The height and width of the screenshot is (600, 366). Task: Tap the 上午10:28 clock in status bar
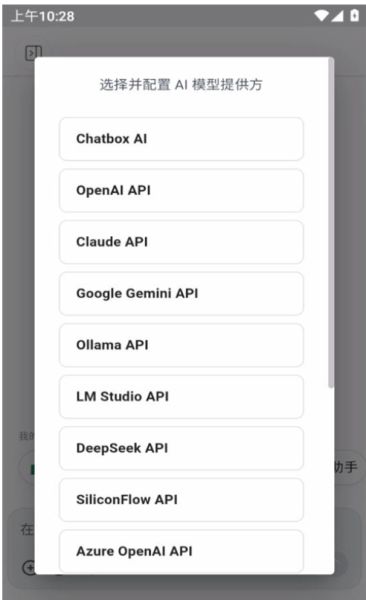pos(42,16)
